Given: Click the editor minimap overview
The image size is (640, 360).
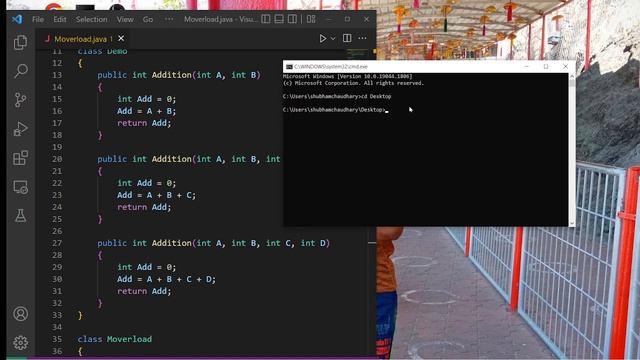Looking at the screenshot, I should [357, 52].
